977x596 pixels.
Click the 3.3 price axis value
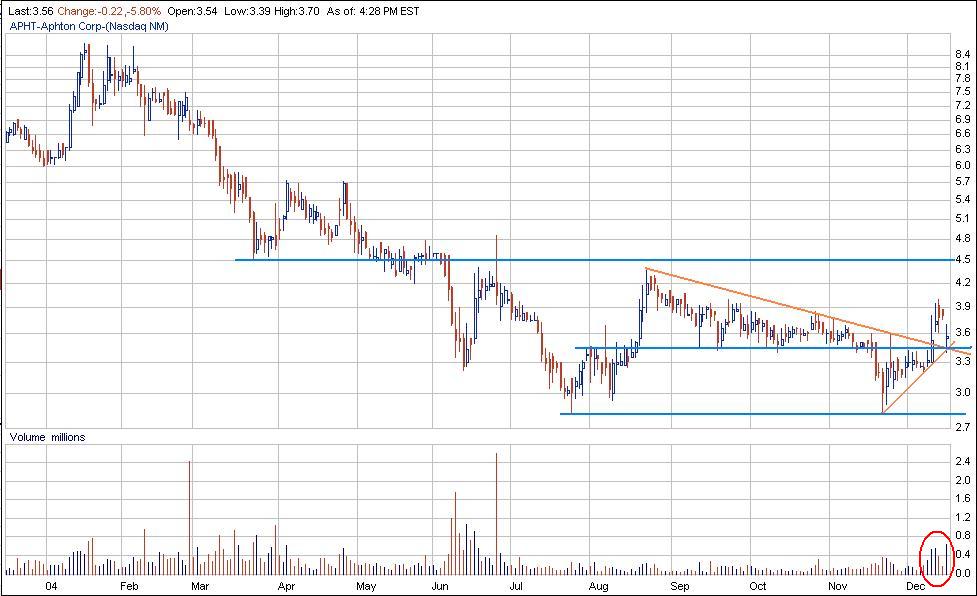pyautogui.click(x=962, y=361)
